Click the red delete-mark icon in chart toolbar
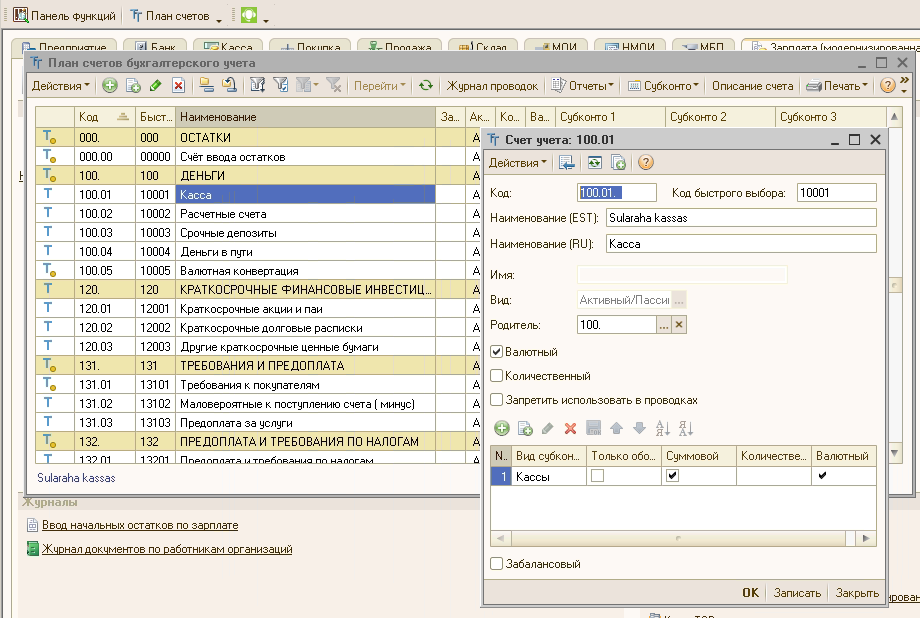The height and width of the screenshot is (618, 920). click(x=178, y=86)
